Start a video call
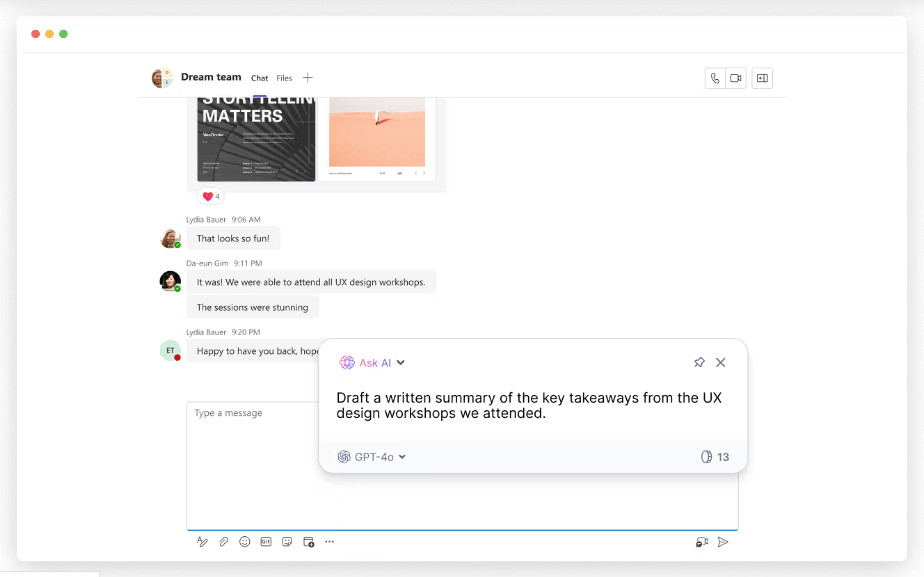Image resolution: width=924 pixels, height=577 pixels. 735,78
